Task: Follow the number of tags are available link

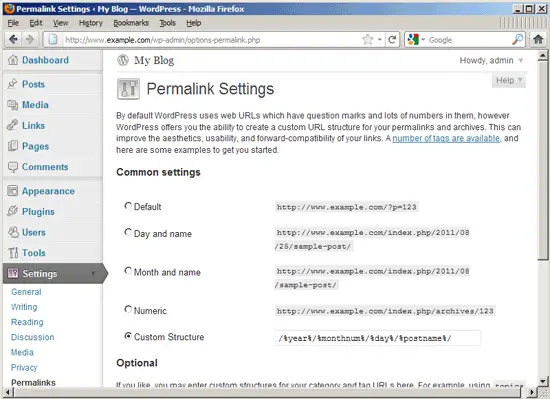Action: [x=446, y=138]
